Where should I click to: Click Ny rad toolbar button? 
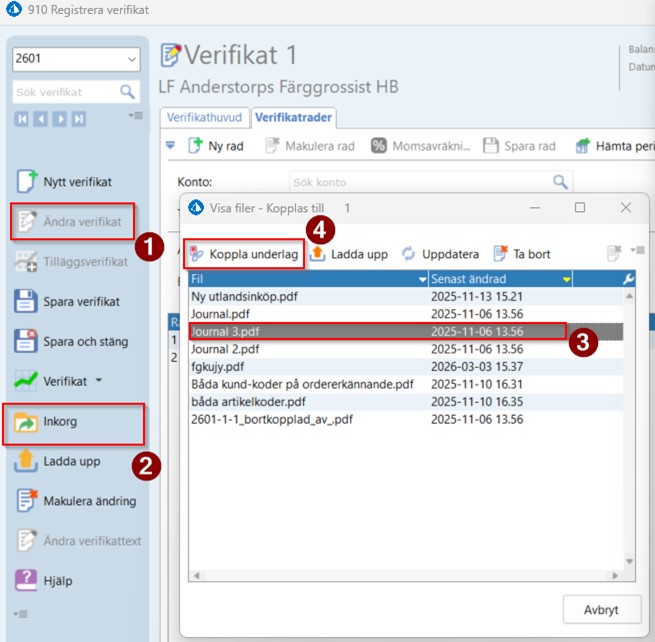(216, 146)
